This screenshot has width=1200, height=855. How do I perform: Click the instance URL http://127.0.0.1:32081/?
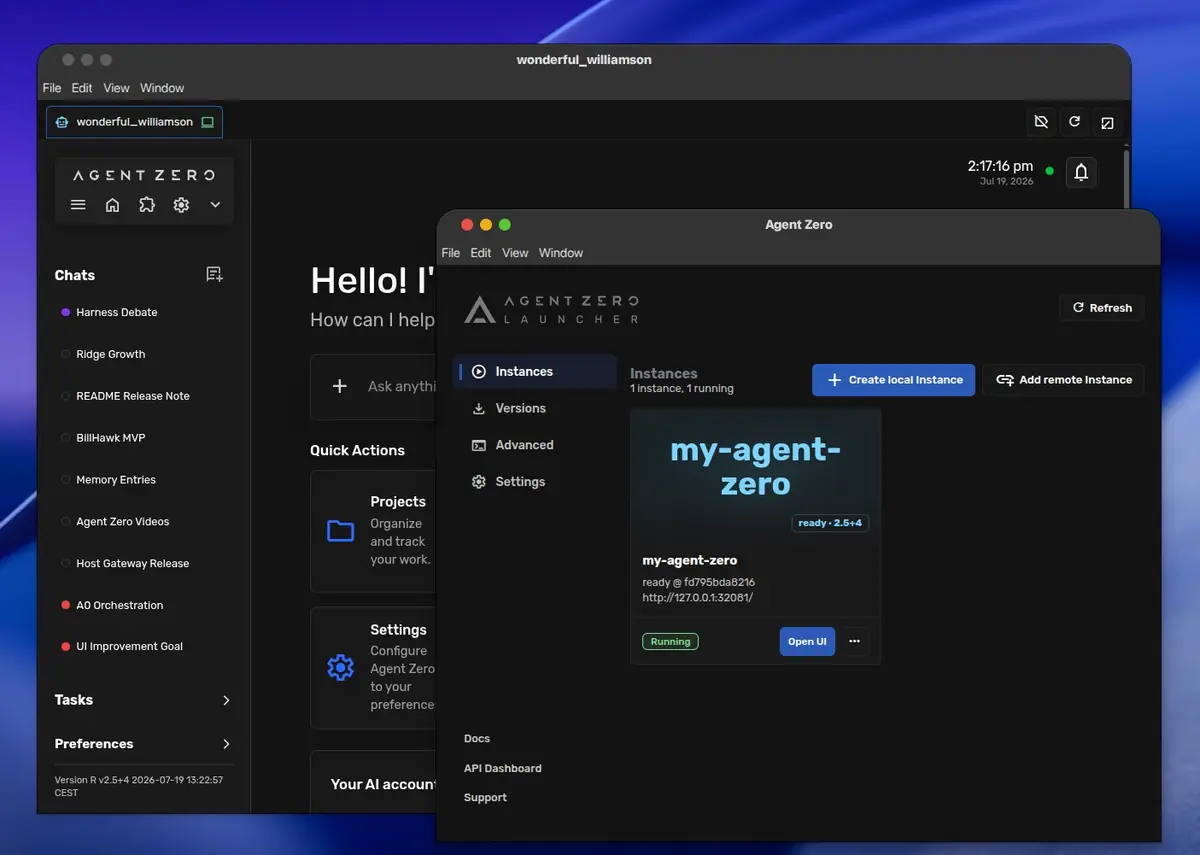tap(697, 598)
